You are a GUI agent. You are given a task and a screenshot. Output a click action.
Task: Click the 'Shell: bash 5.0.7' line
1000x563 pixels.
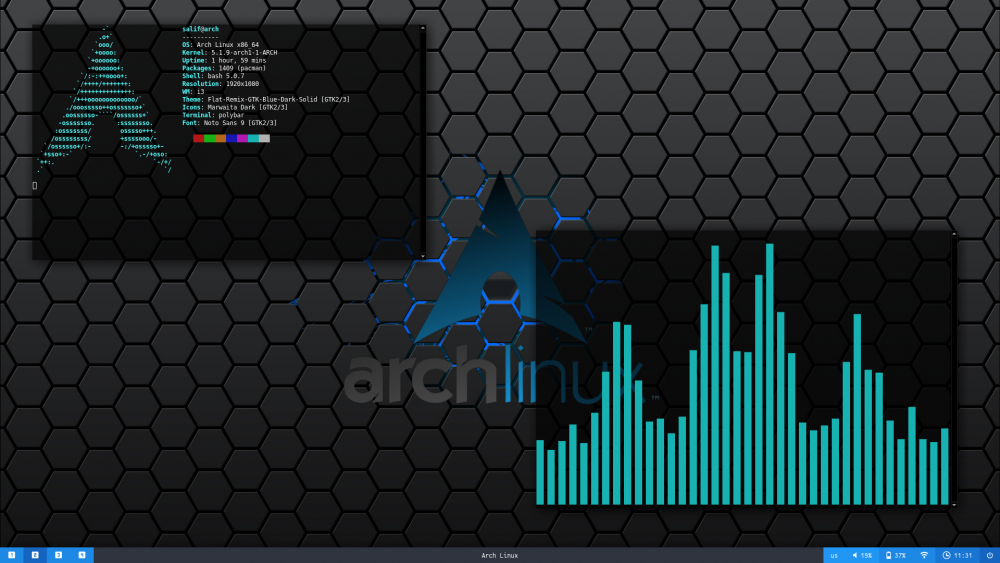[213, 76]
